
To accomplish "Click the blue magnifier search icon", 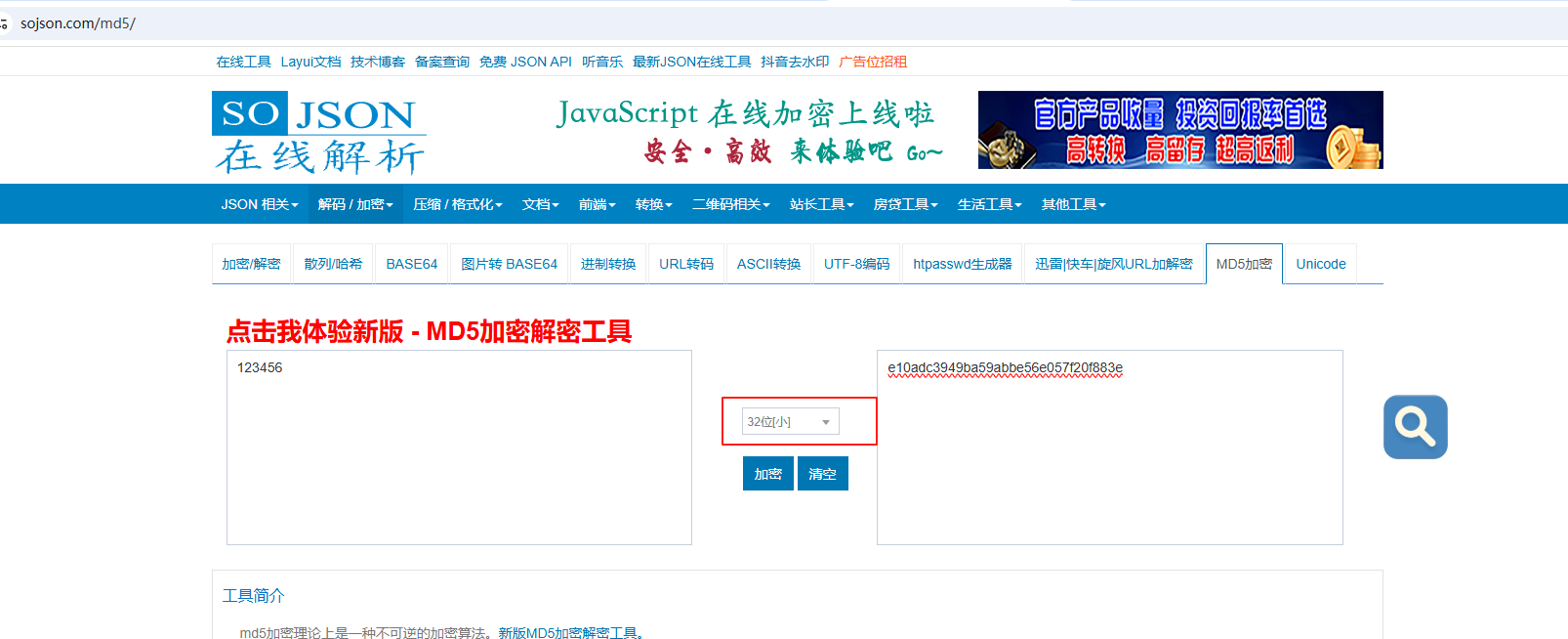I will [1415, 427].
